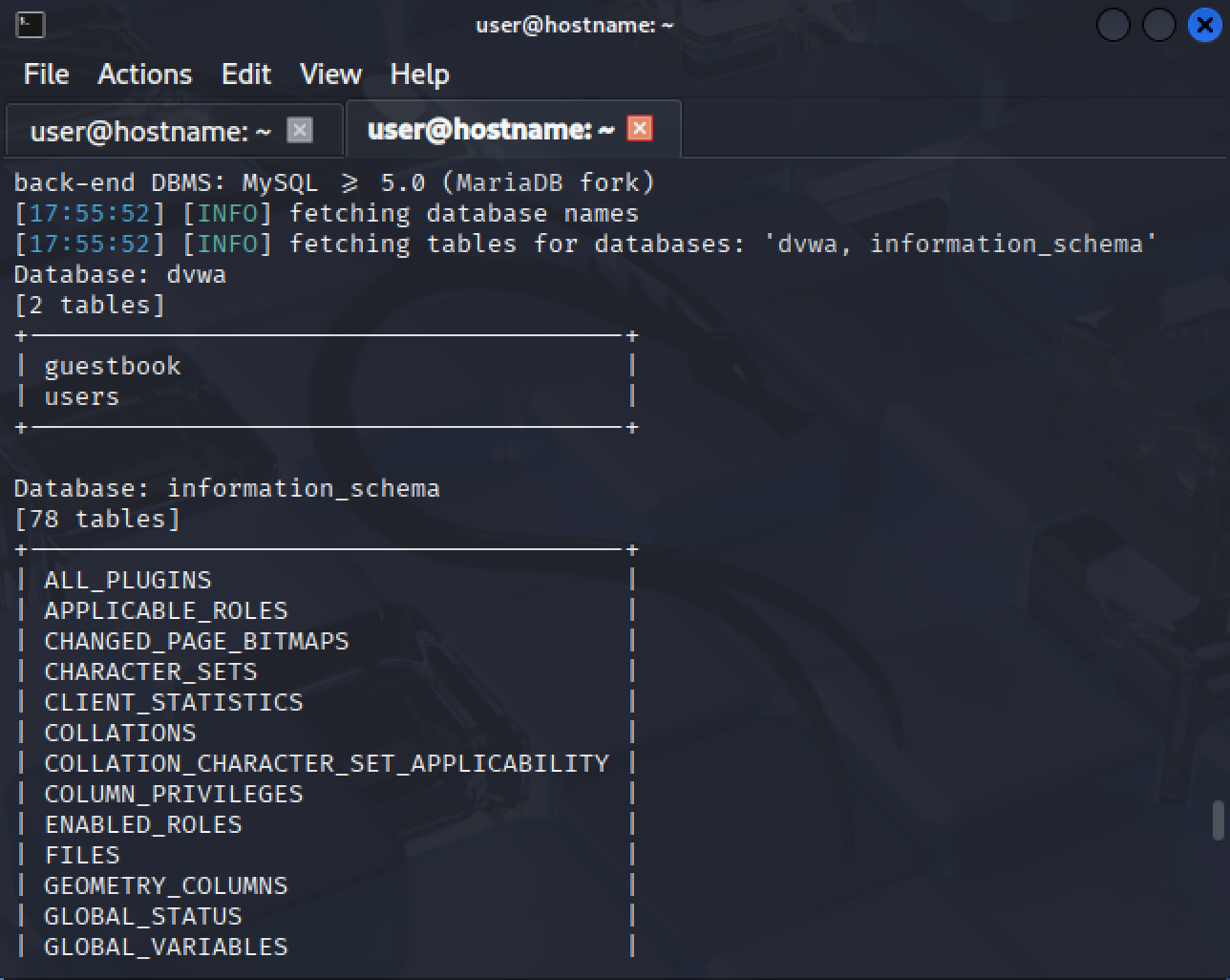The width and height of the screenshot is (1230, 980).
Task: Maximize the terminal window
Action: click(1159, 25)
